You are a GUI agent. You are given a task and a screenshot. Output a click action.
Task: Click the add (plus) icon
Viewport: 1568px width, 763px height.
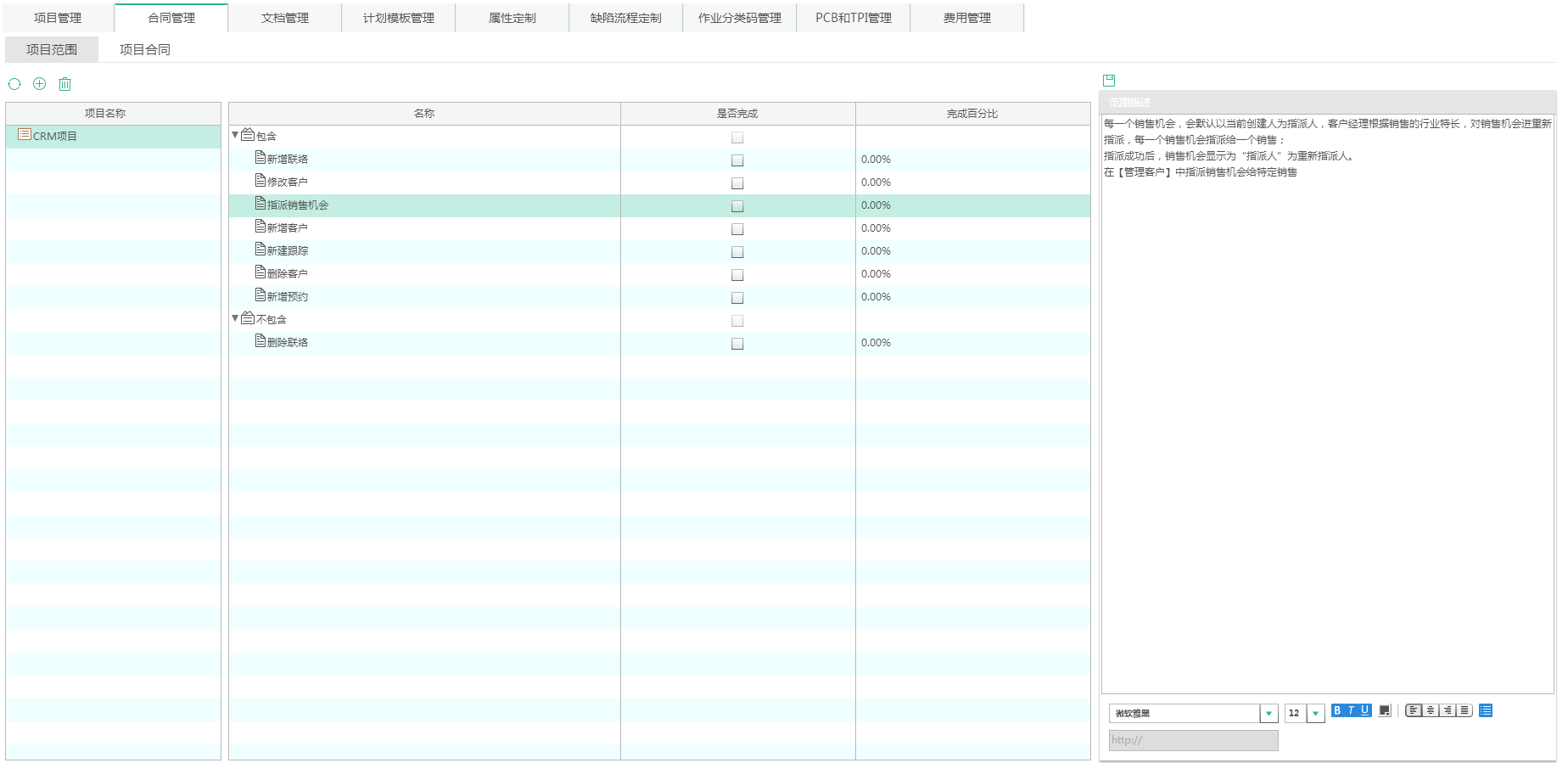(39, 83)
